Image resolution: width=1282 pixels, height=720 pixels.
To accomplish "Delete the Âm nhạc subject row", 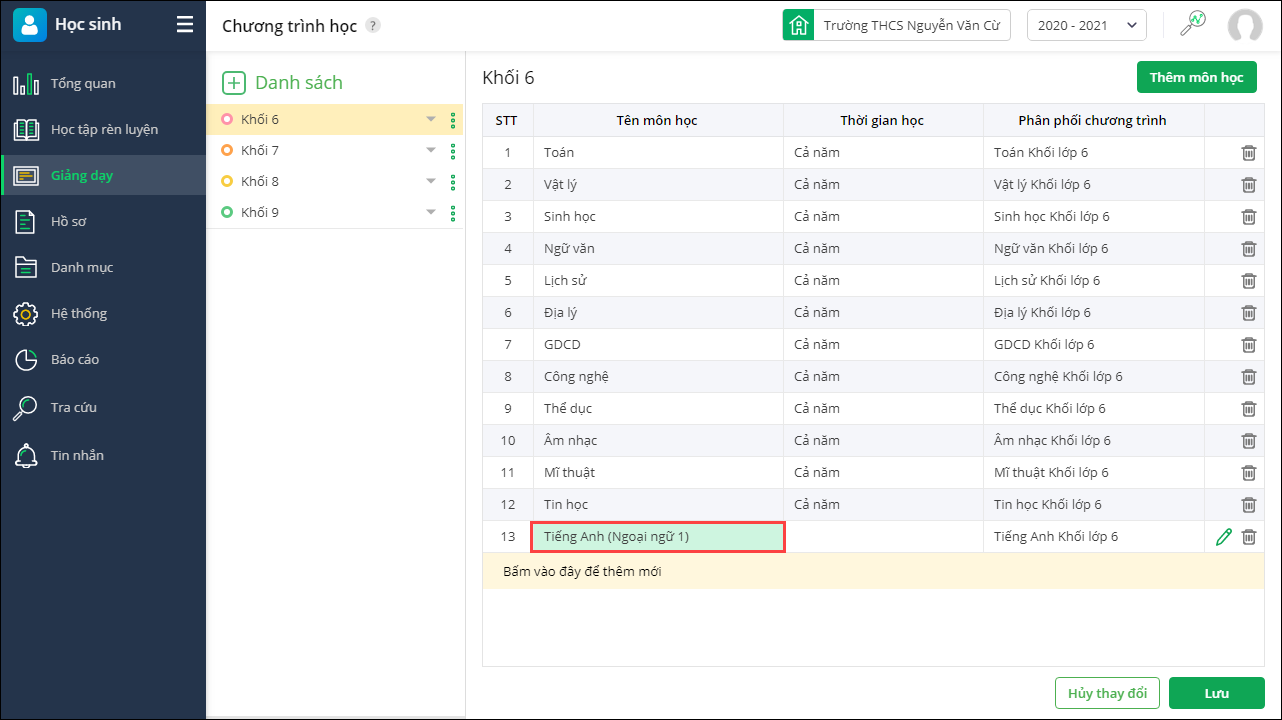I will 1249,441.
